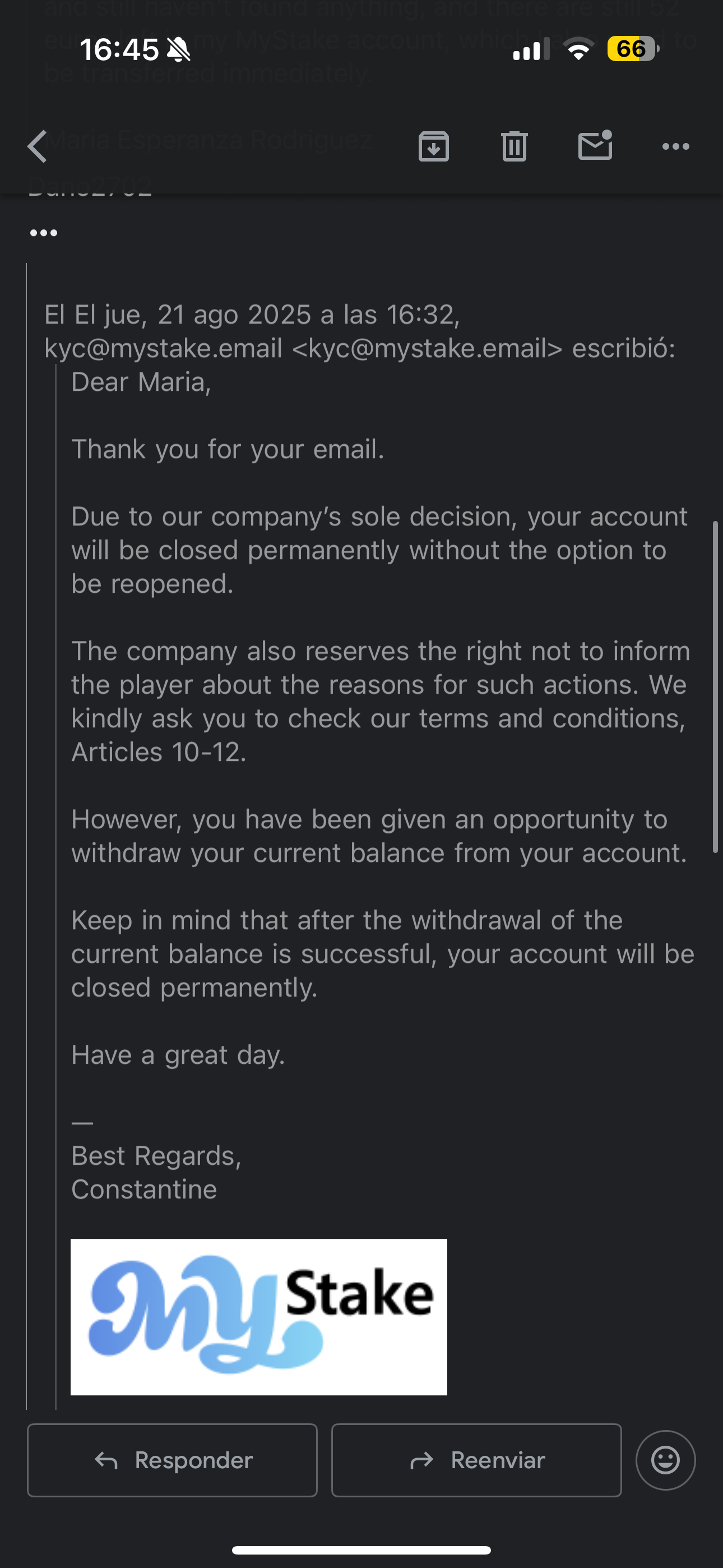Tap the Wi-Fi status icon

tap(579, 49)
